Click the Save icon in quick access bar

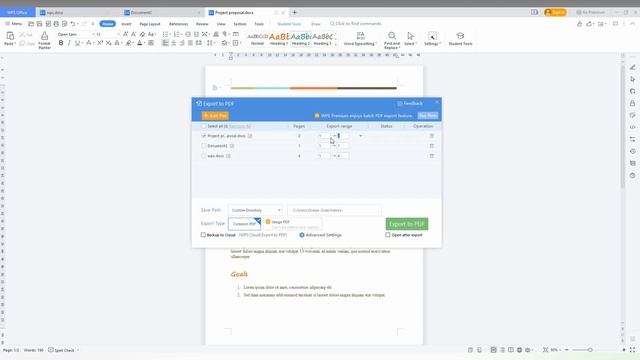click(39, 24)
